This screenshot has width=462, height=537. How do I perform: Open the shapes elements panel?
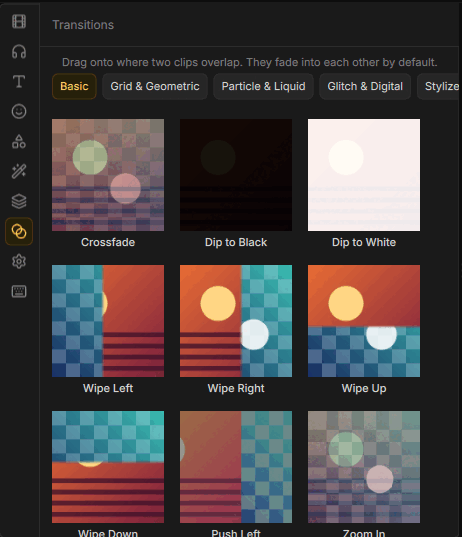tap(19, 141)
